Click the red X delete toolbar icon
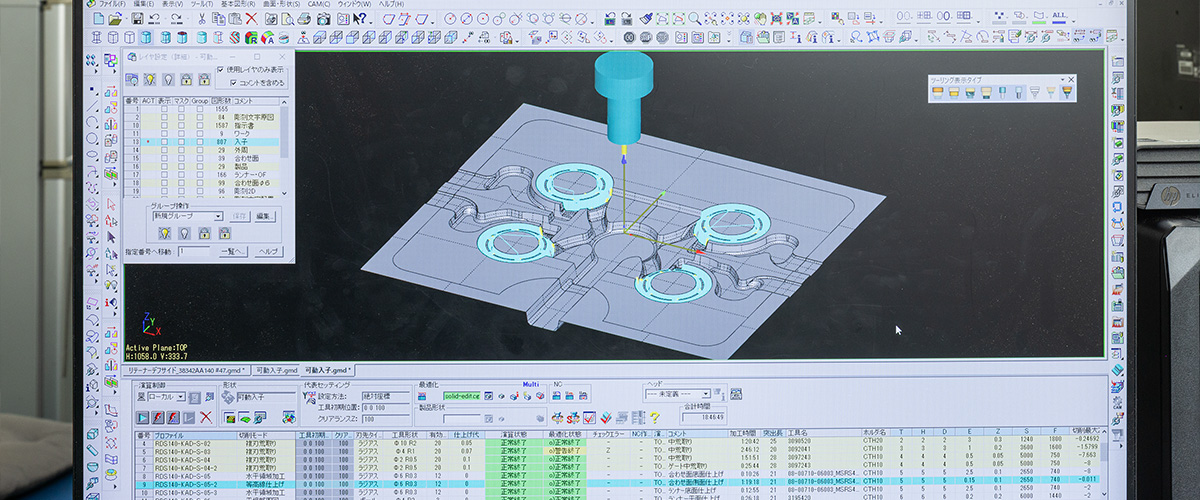The image size is (1200, 500). click(250, 18)
